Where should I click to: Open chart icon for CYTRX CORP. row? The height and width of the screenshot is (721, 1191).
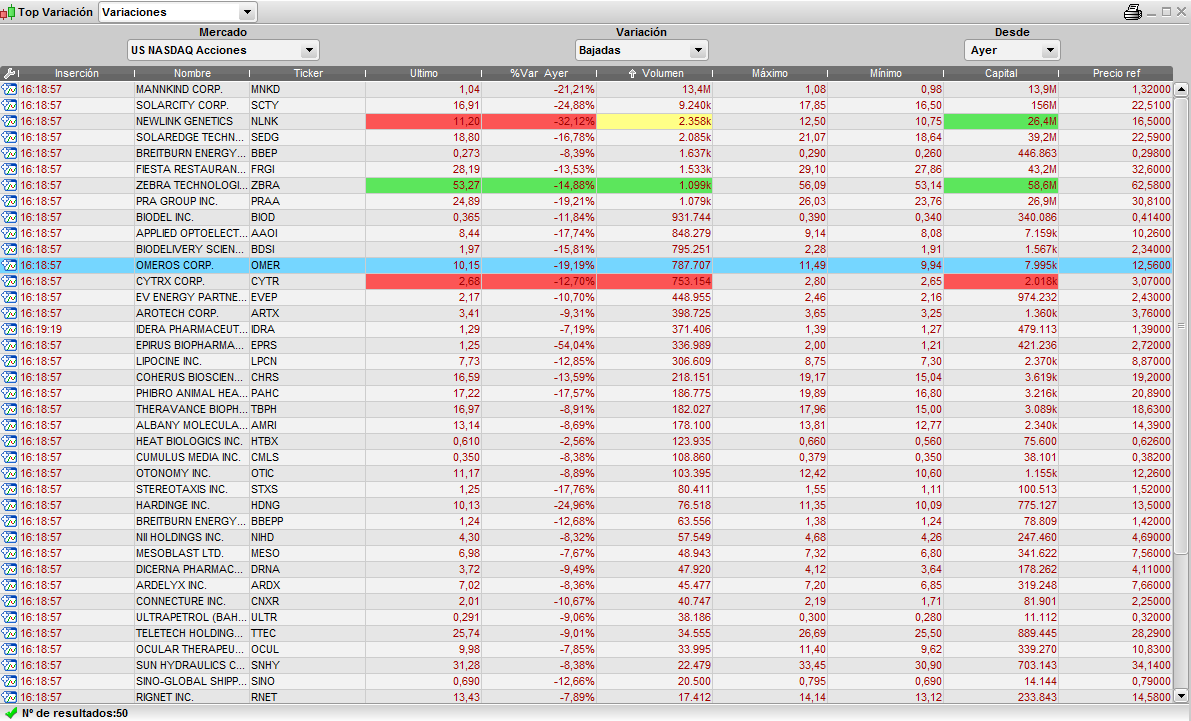pos(9,281)
